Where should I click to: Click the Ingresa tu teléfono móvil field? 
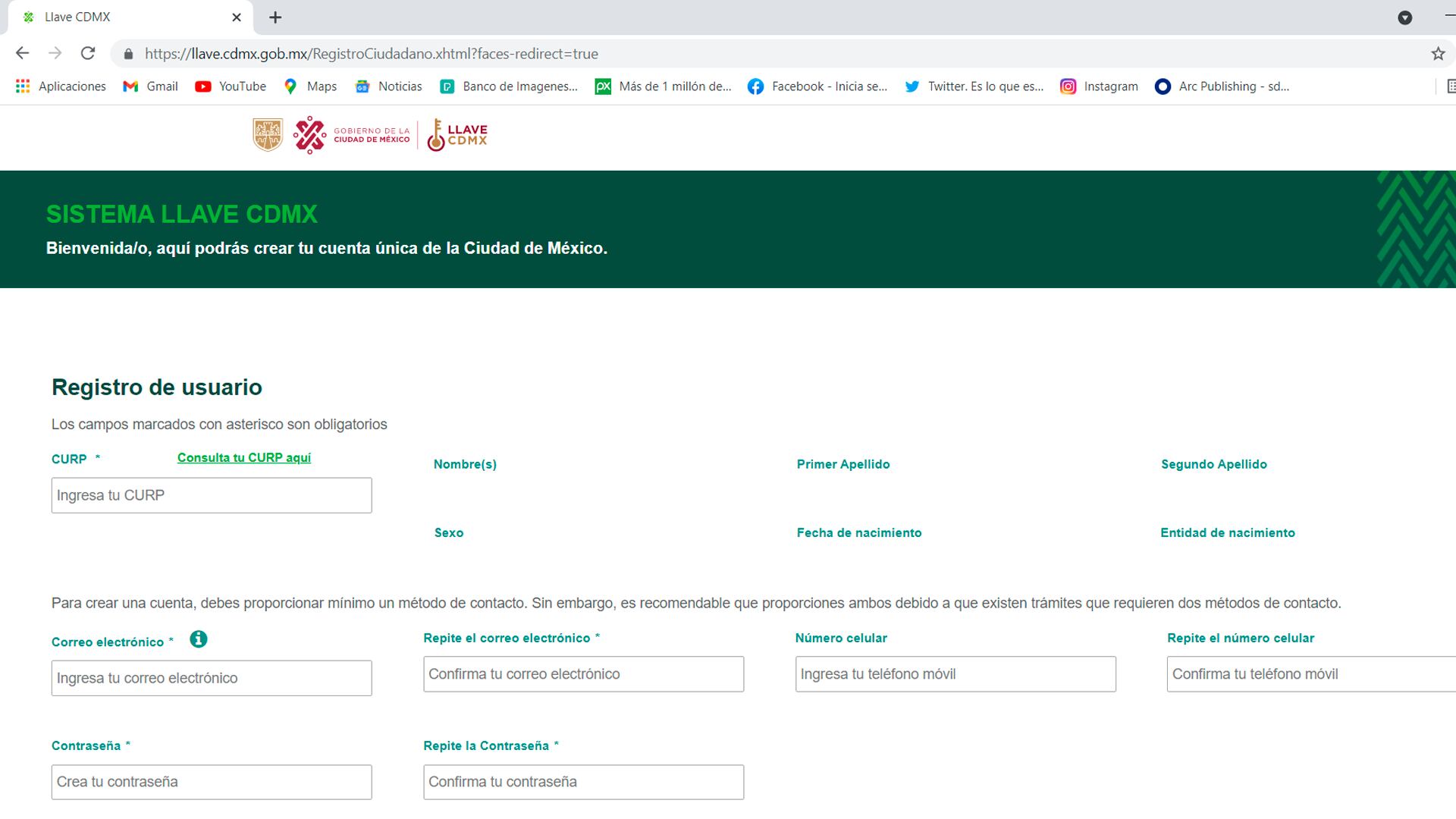click(955, 674)
